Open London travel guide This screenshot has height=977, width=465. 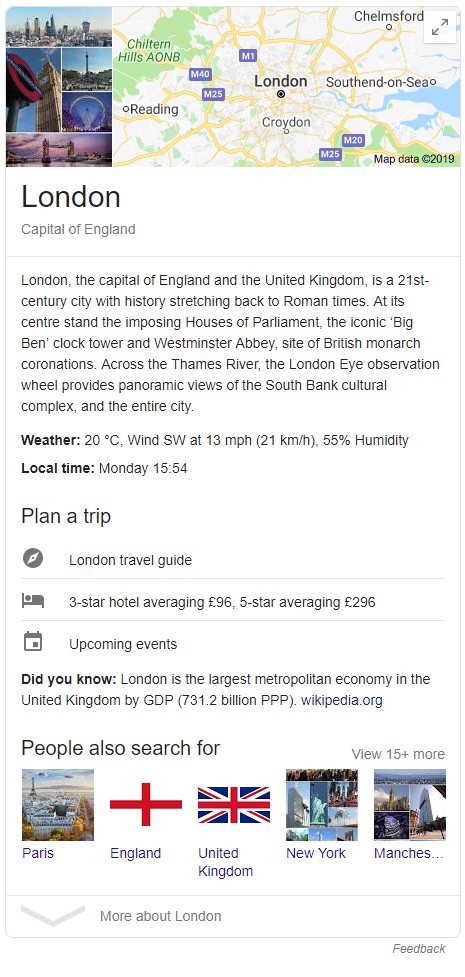pyautogui.click(x=130, y=560)
